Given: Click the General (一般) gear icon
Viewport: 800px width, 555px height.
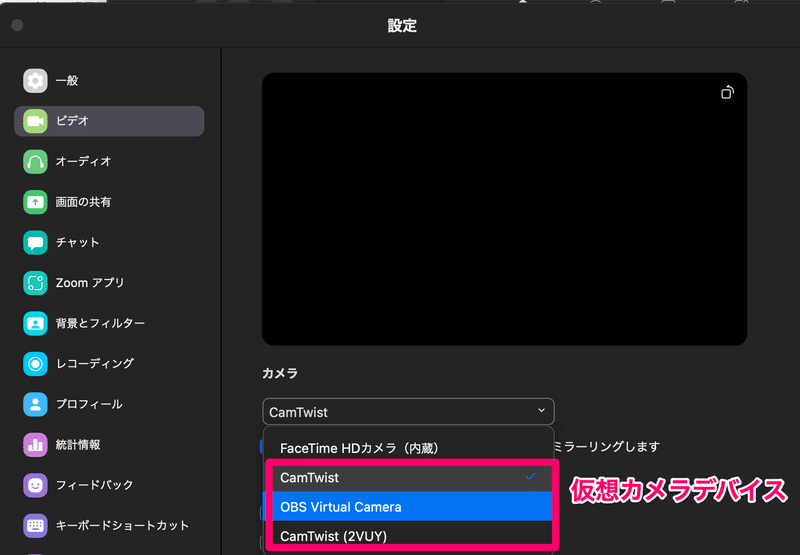Looking at the screenshot, I should point(35,81).
